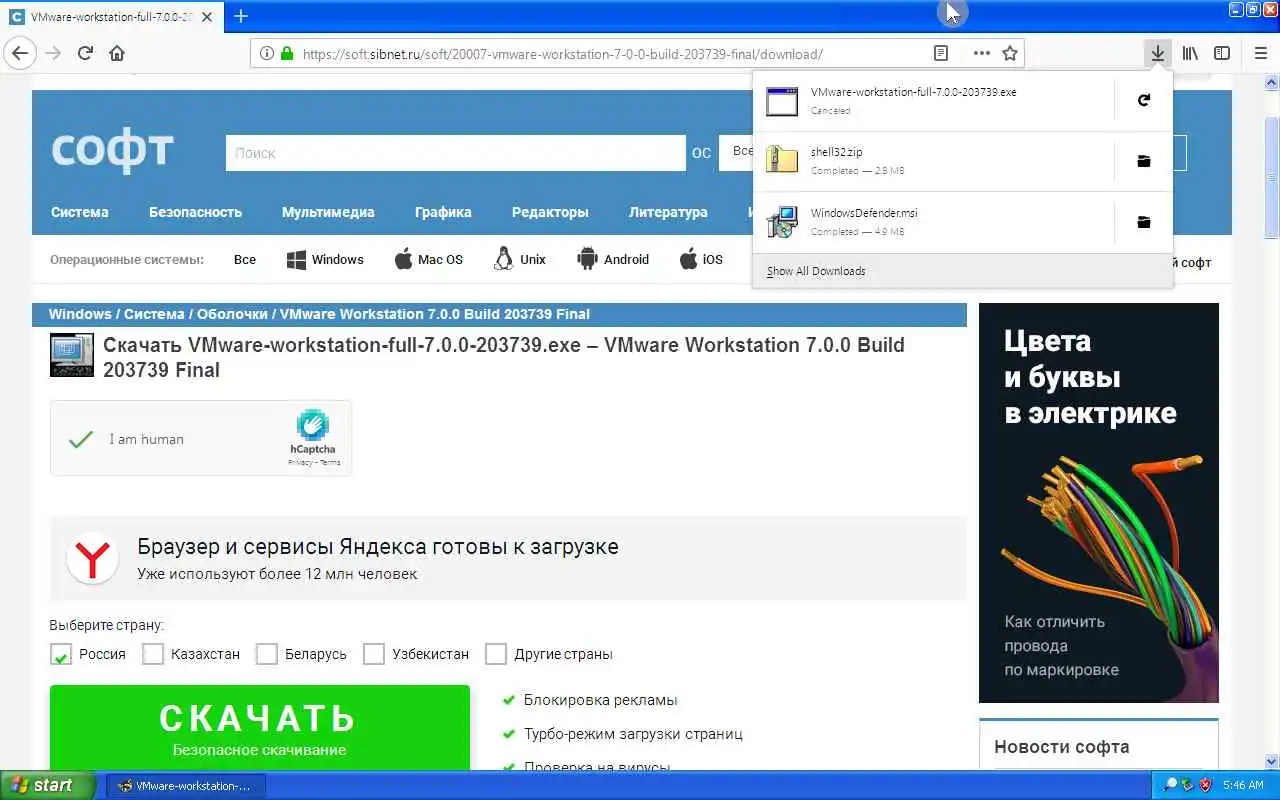Click the shell32.zip archive icon

point(782,161)
